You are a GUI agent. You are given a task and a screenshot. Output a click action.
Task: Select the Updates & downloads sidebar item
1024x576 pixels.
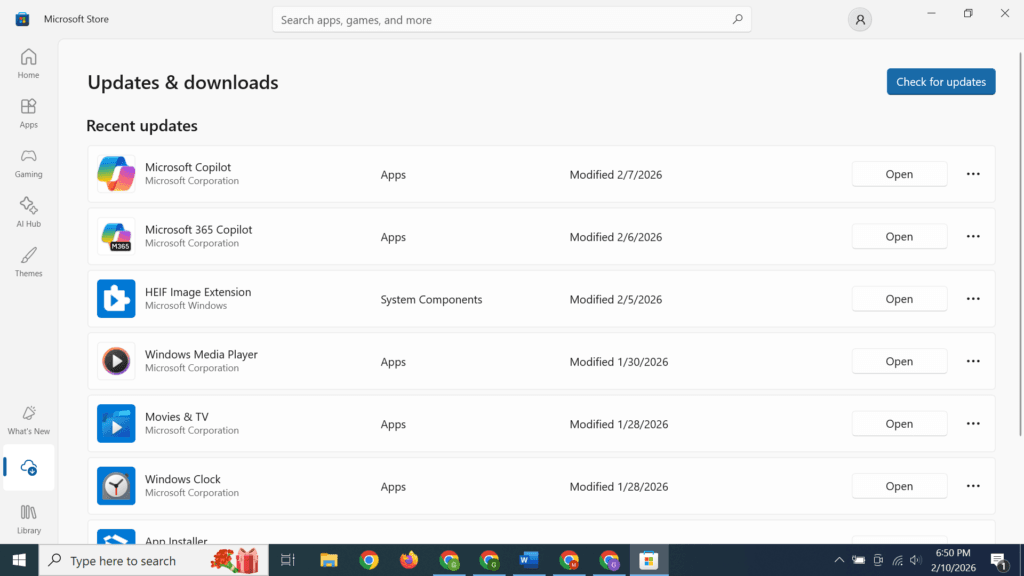pyautogui.click(x=27, y=467)
